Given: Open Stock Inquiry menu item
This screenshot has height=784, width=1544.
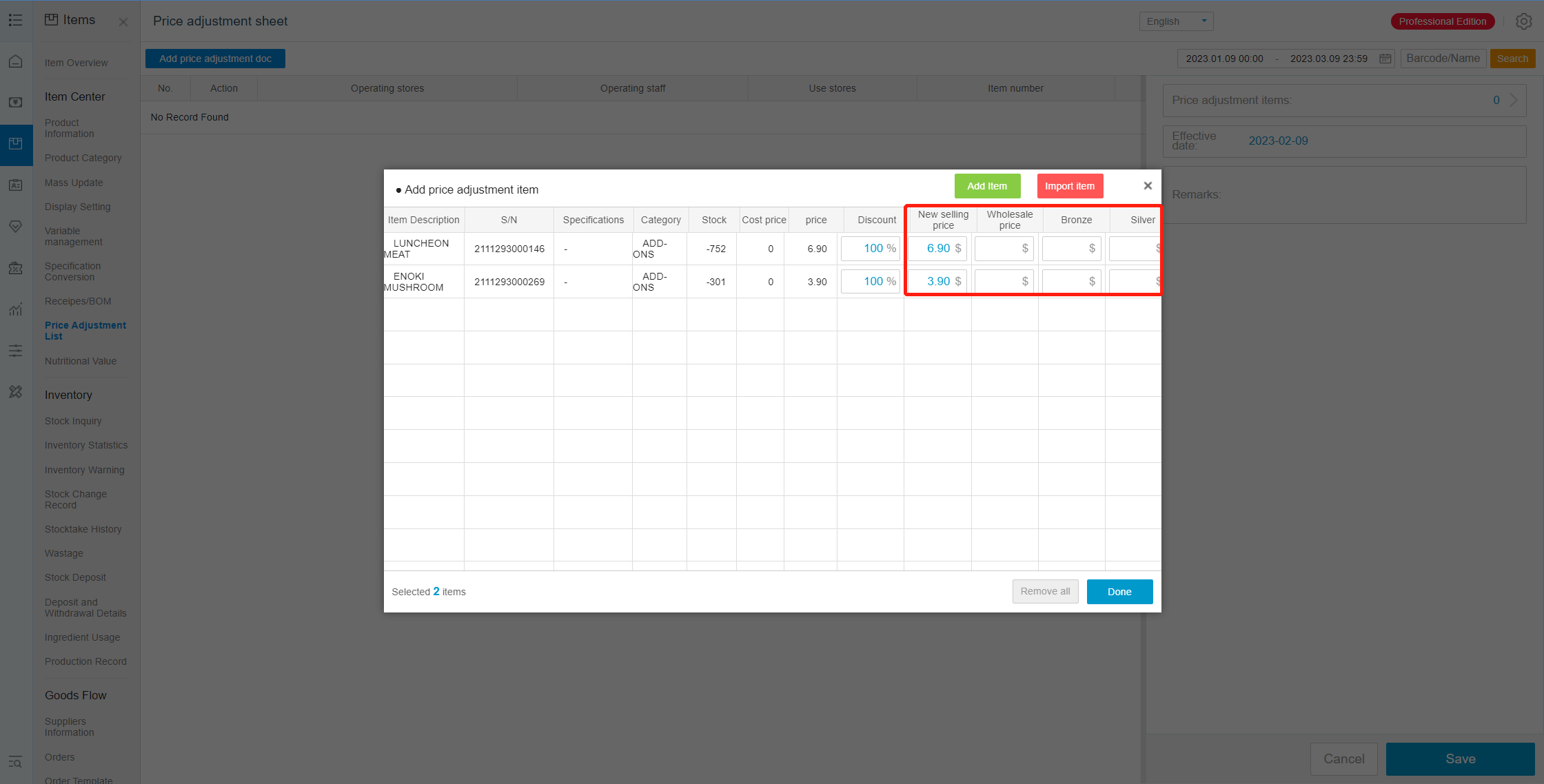Looking at the screenshot, I should point(73,421).
